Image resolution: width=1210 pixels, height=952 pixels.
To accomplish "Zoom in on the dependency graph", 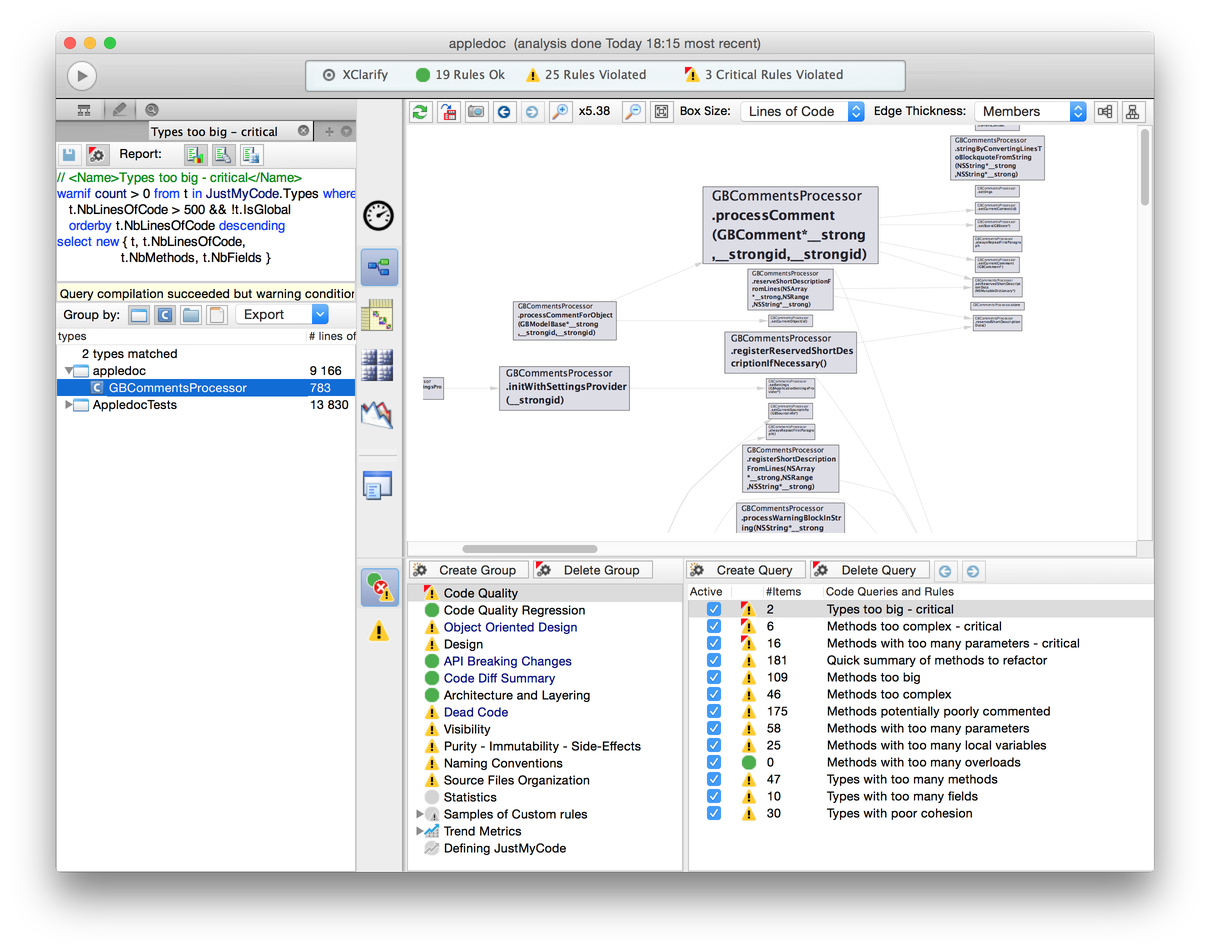I will tap(561, 112).
